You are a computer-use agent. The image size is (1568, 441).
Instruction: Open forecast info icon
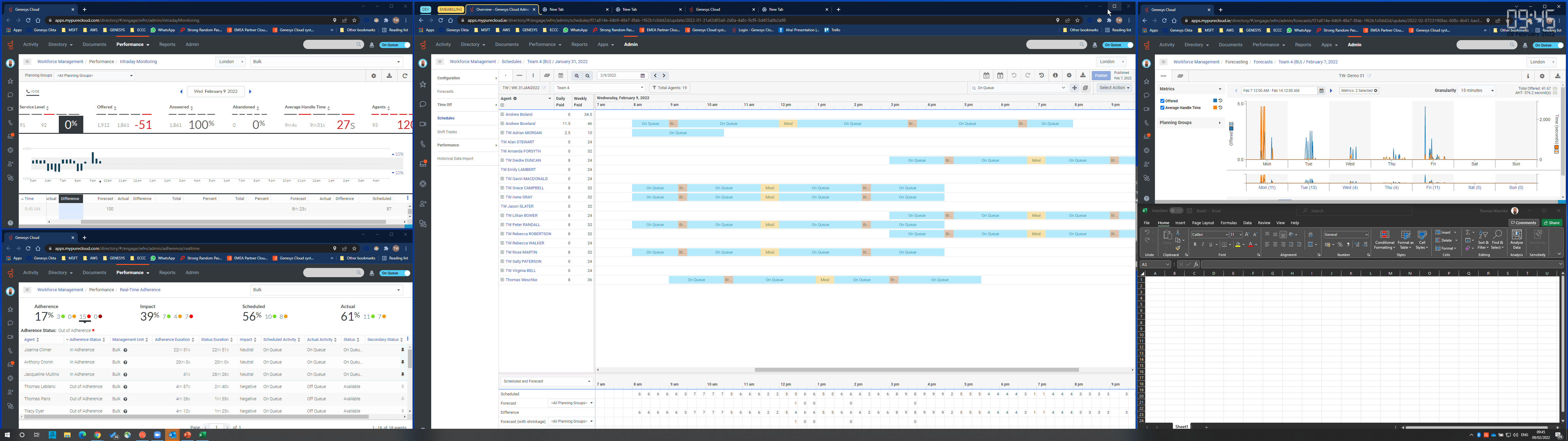pos(1528,76)
